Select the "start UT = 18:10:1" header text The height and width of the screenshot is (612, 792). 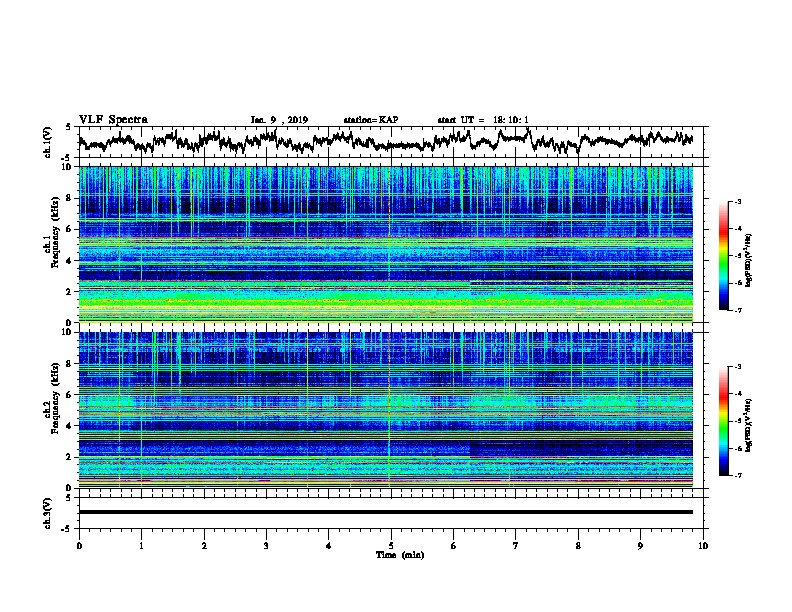tap(483, 120)
